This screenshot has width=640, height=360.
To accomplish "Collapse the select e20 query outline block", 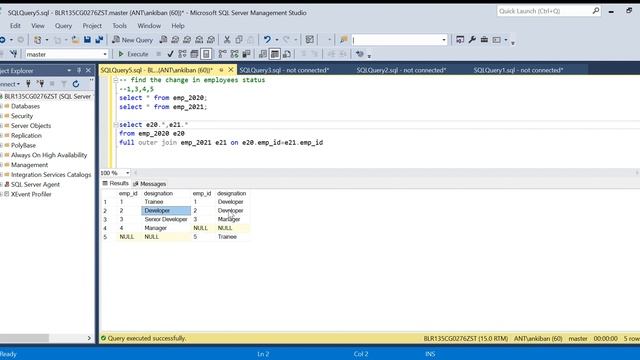I will tap(116, 124).
